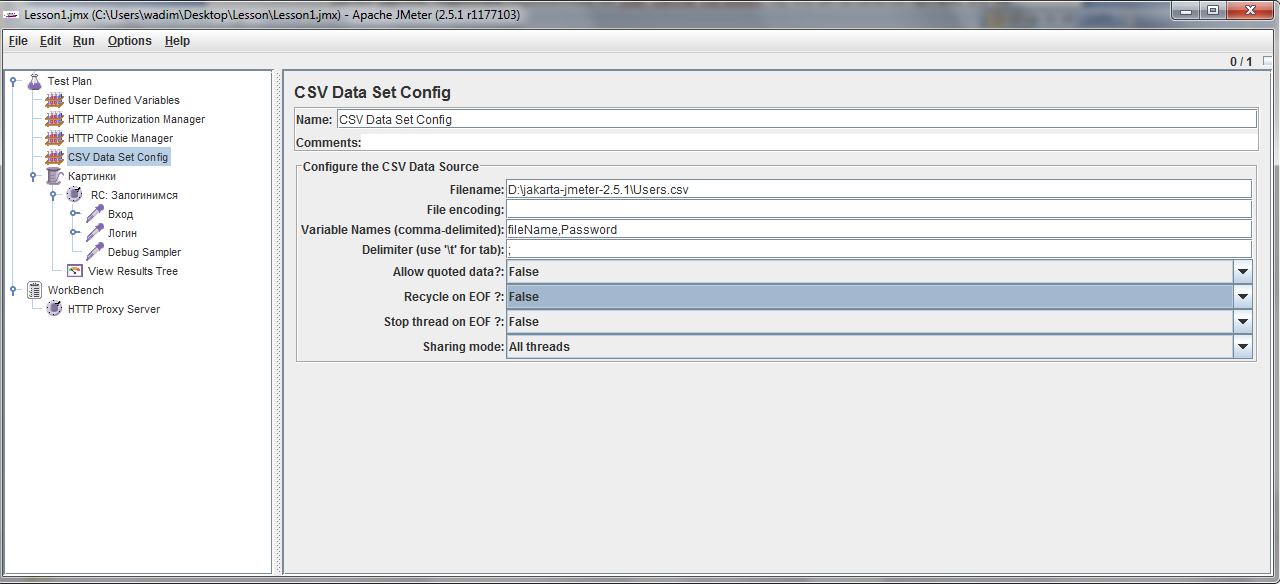This screenshot has width=1280, height=584.
Task: Select the Вход tree item
Action: click(x=120, y=214)
